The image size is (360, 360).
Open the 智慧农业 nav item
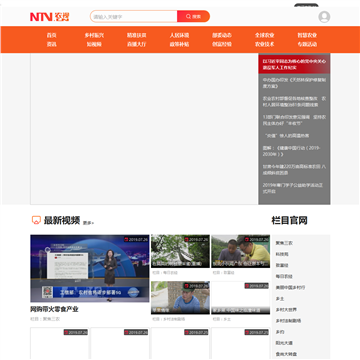[307, 35]
